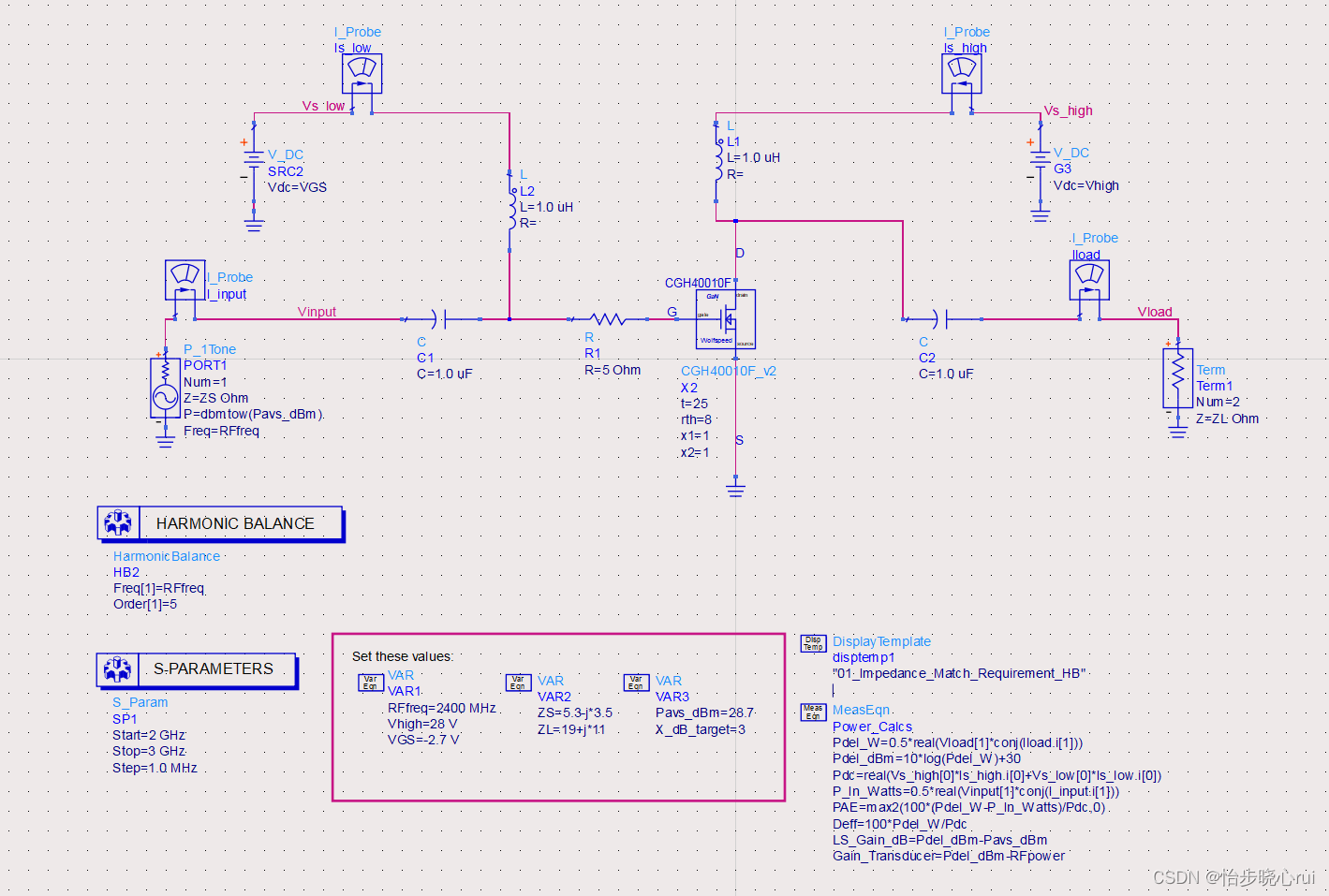Select the Iload current probe symbol
This screenshot has width=1329, height=896.
click(x=1089, y=279)
